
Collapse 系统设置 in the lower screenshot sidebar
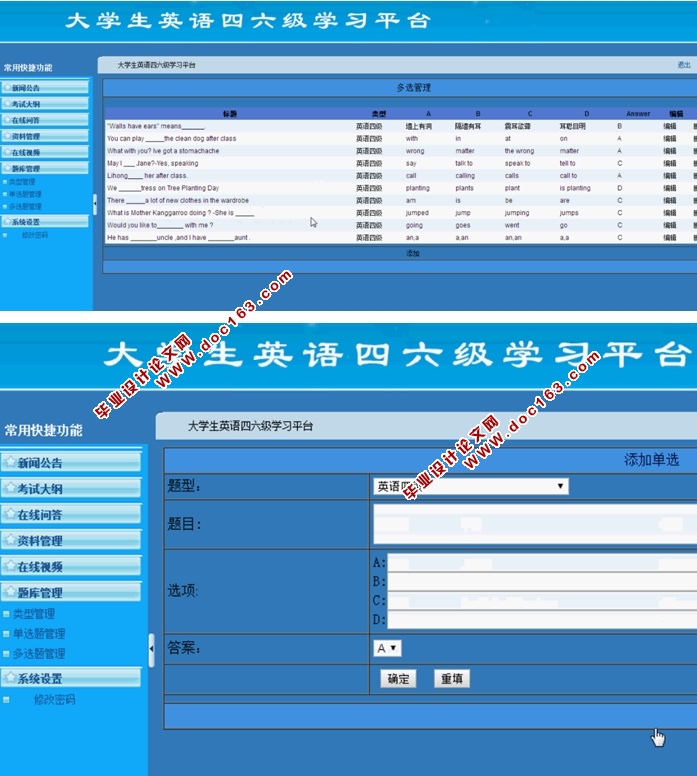(x=71, y=679)
